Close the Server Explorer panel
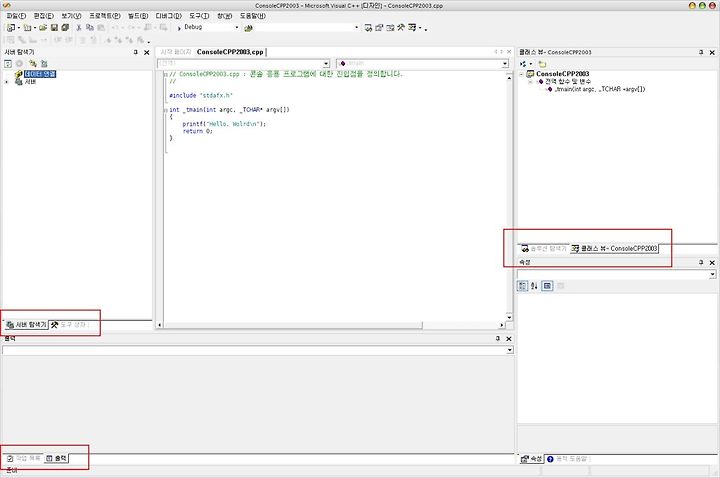Image resolution: width=720 pixels, height=478 pixels. pyautogui.click(x=147, y=52)
